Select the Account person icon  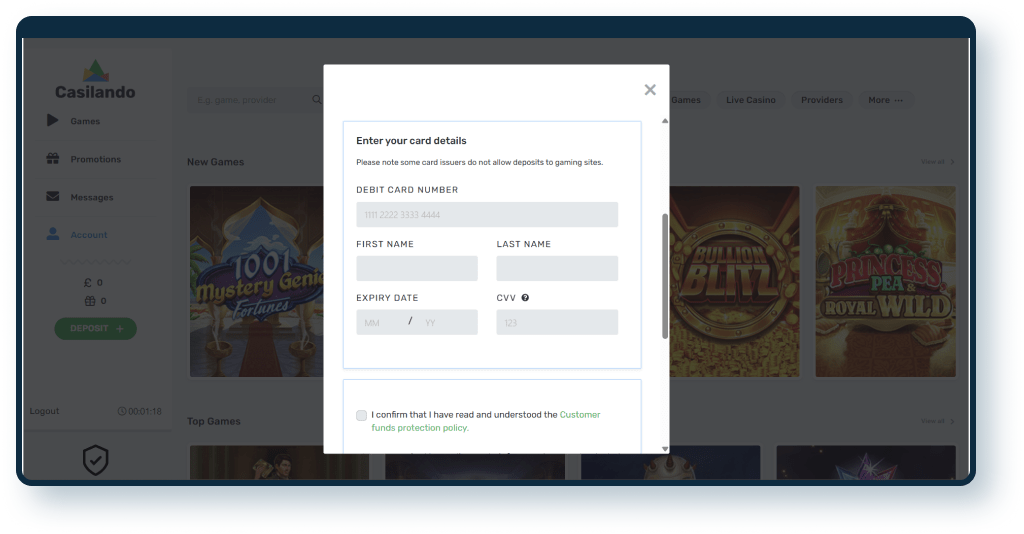click(x=53, y=234)
